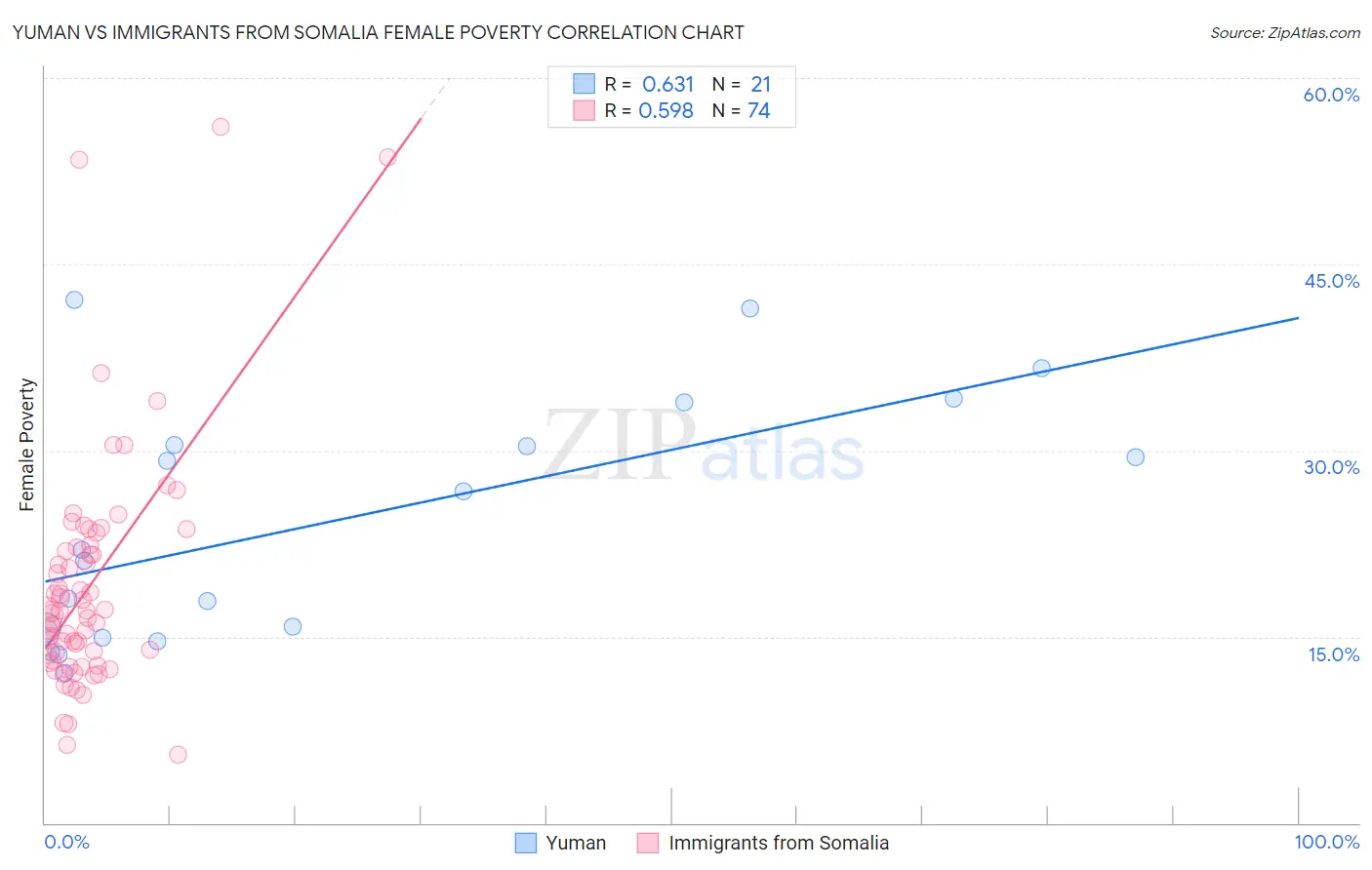
Task: Click the R value 0.598 in legend
Action: pos(666,110)
